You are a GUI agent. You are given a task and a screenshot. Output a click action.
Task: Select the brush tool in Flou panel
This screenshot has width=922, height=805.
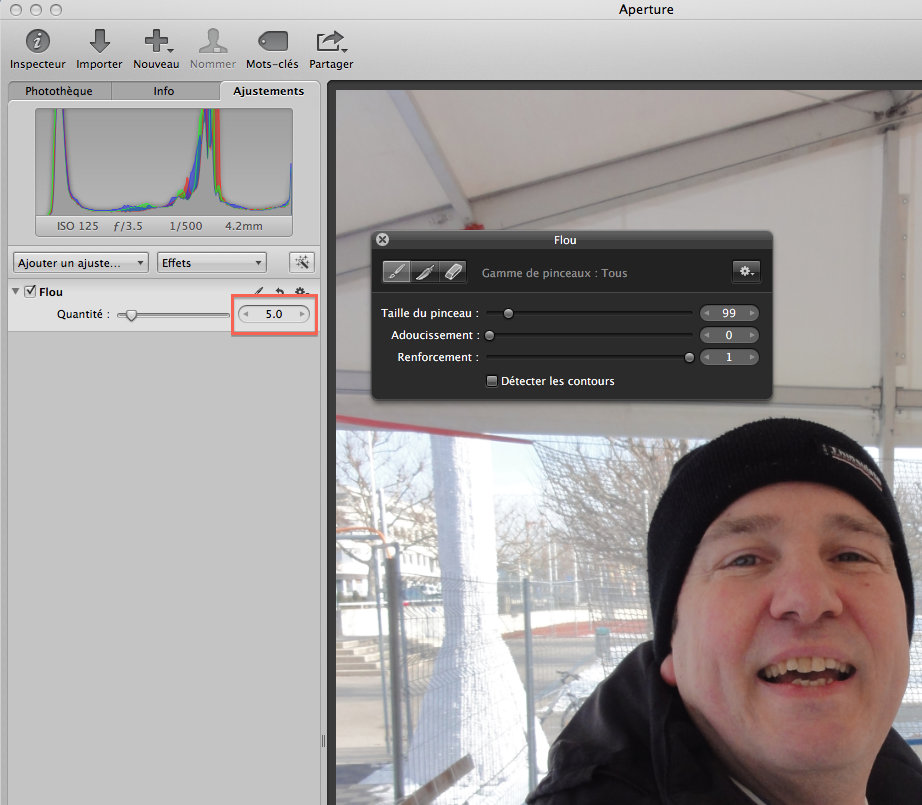point(397,272)
